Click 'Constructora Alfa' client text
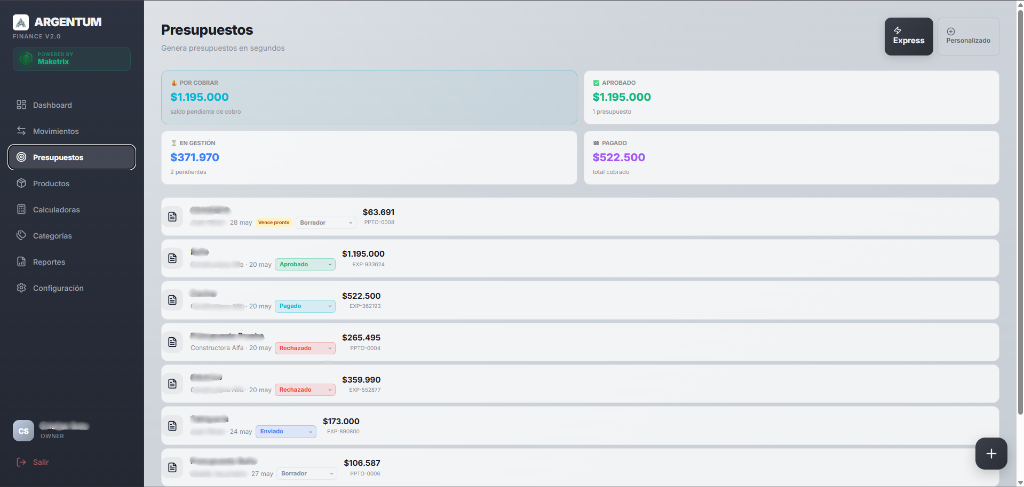This screenshot has width=1024, height=487. coord(217,348)
